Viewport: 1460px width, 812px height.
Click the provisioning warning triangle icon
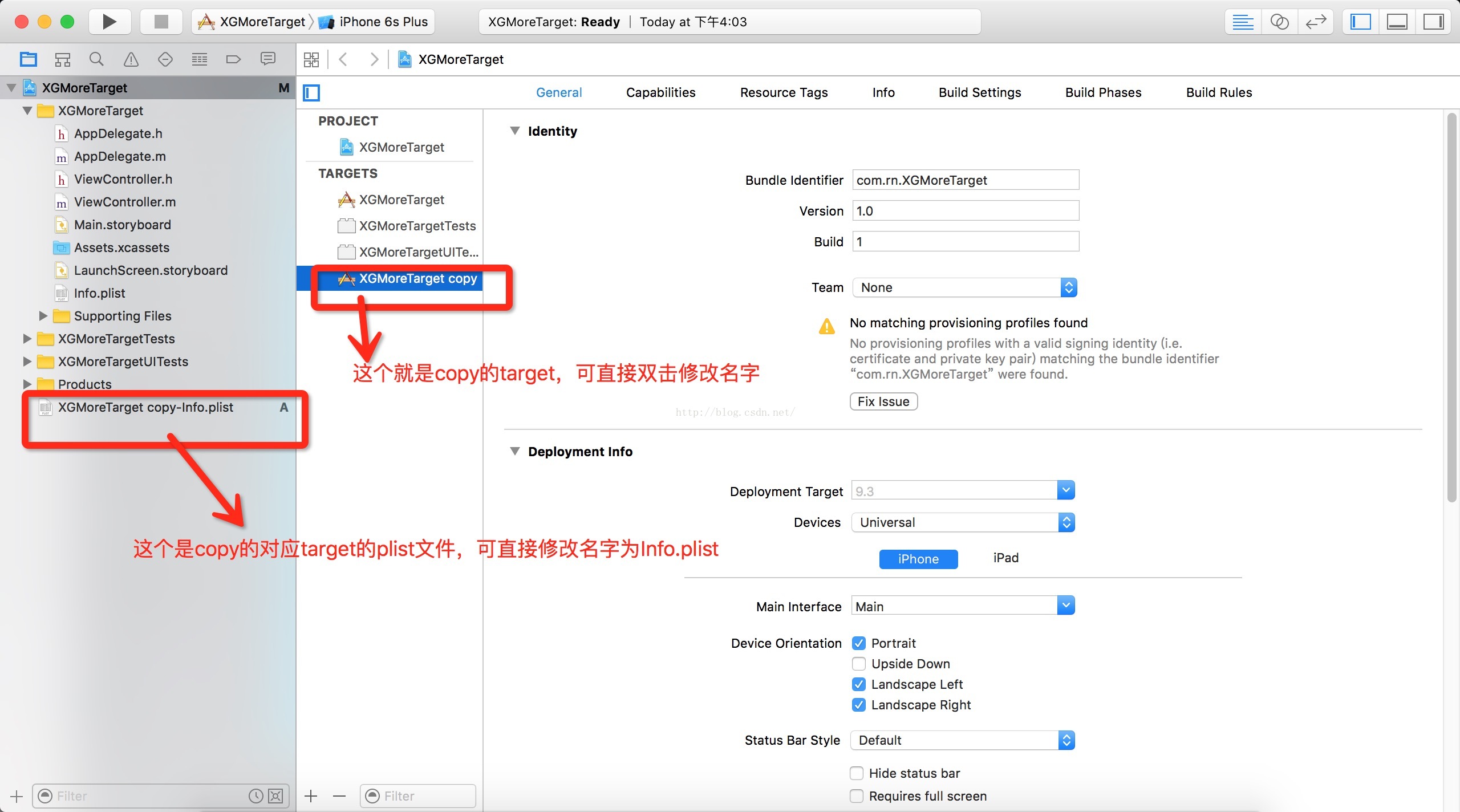click(x=826, y=327)
